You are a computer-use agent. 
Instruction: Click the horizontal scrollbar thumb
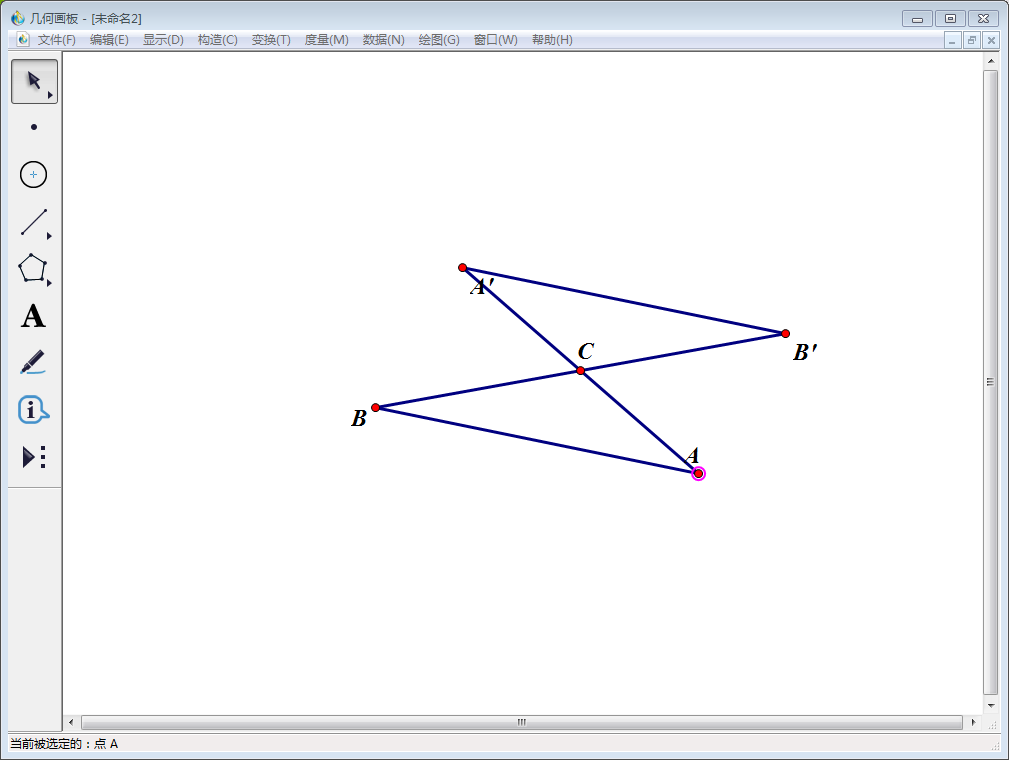[521, 722]
